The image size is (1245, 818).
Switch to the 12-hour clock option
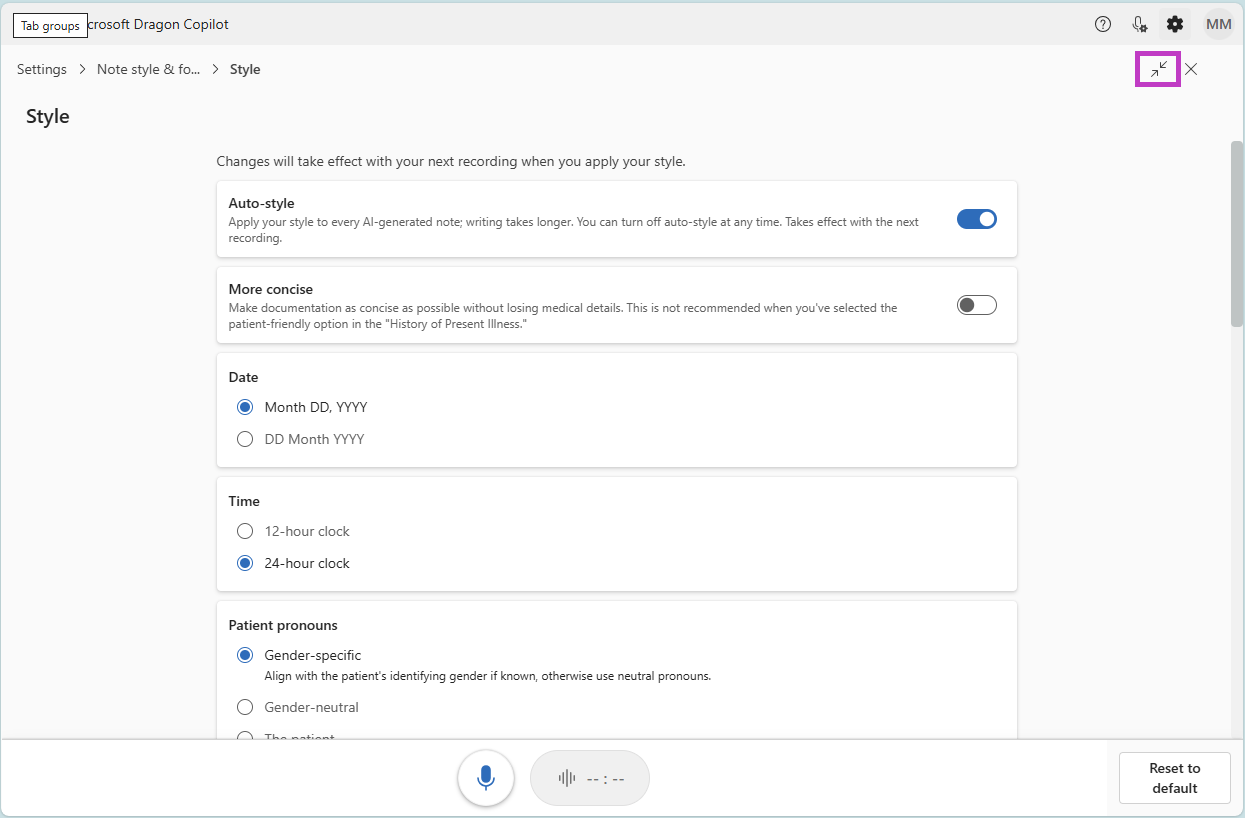click(x=245, y=531)
